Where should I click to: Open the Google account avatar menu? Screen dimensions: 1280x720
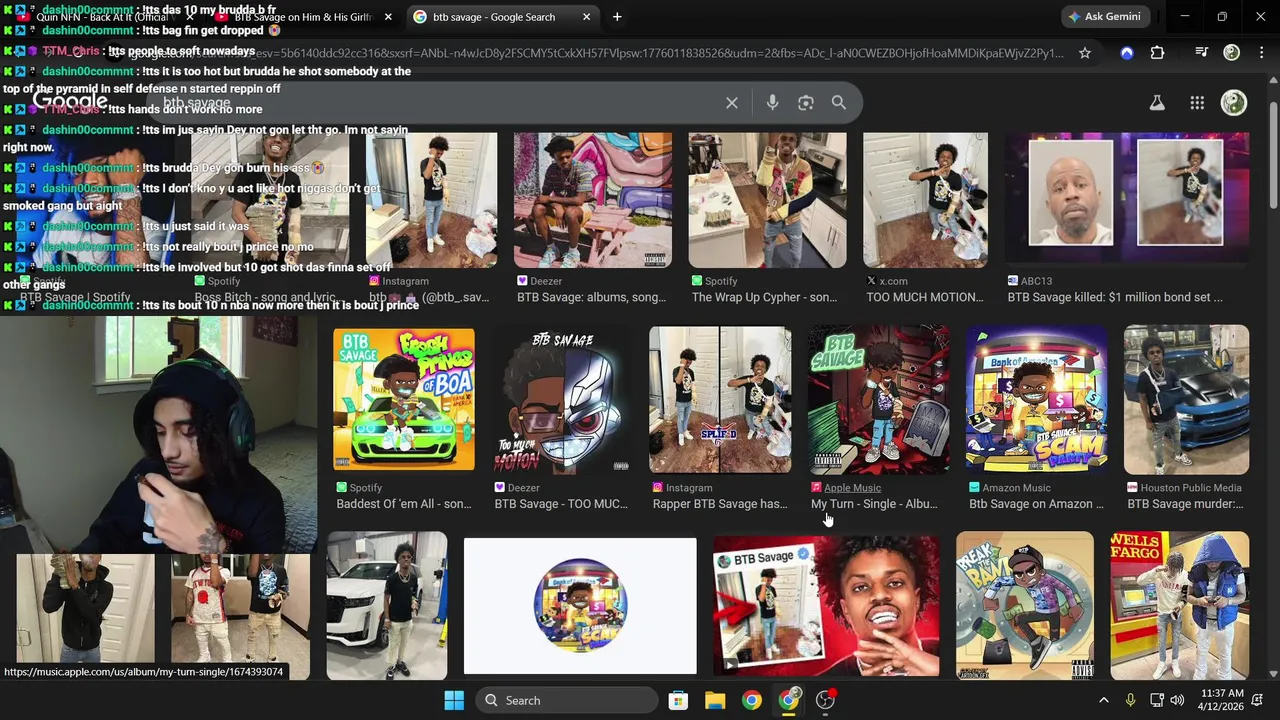click(x=1234, y=103)
